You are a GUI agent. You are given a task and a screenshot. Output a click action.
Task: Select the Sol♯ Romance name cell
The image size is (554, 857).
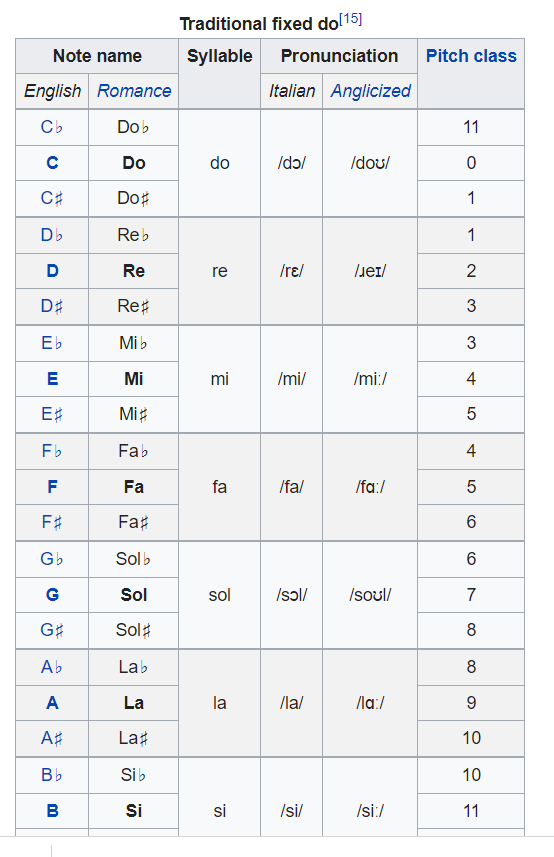(133, 630)
